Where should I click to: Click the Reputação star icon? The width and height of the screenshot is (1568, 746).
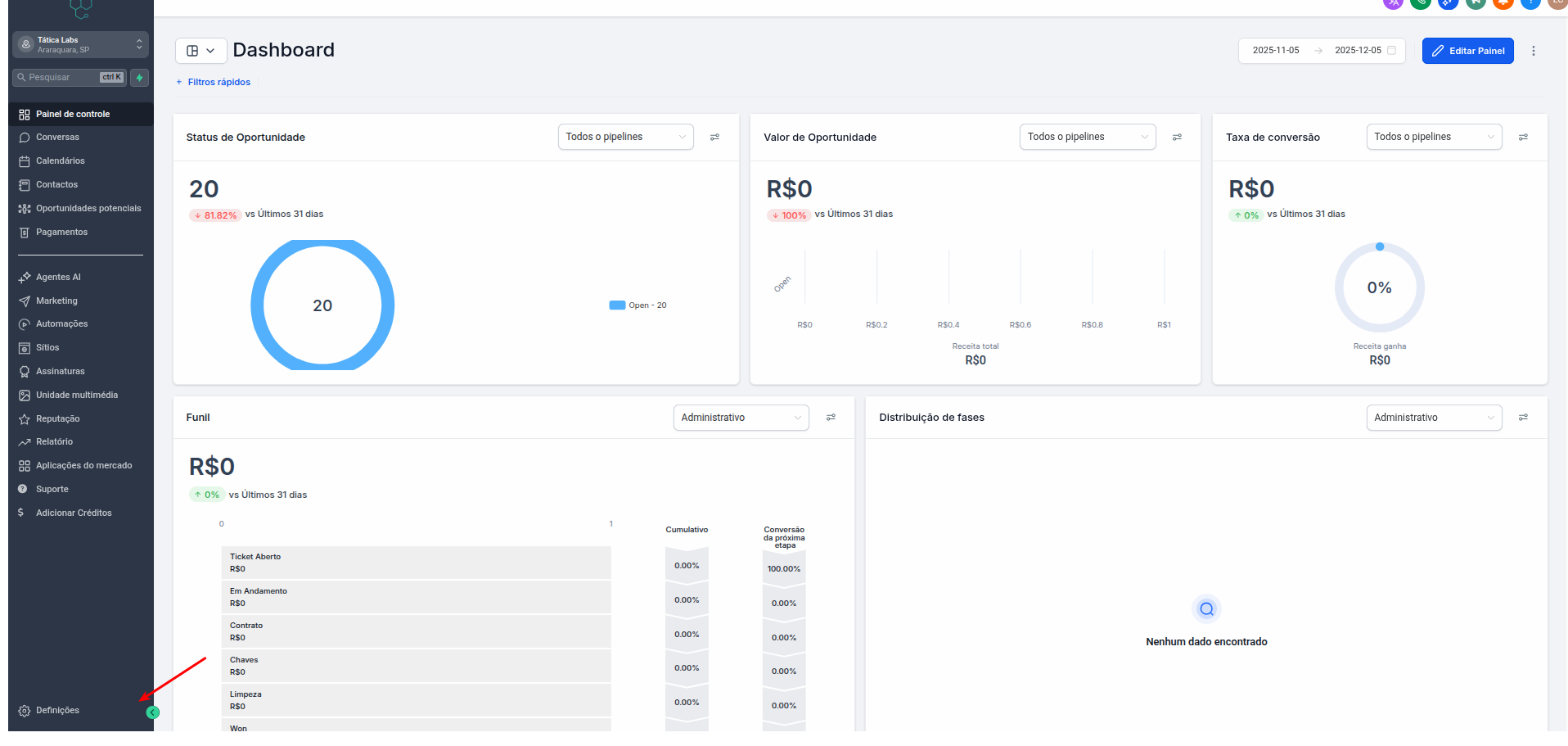tap(25, 419)
